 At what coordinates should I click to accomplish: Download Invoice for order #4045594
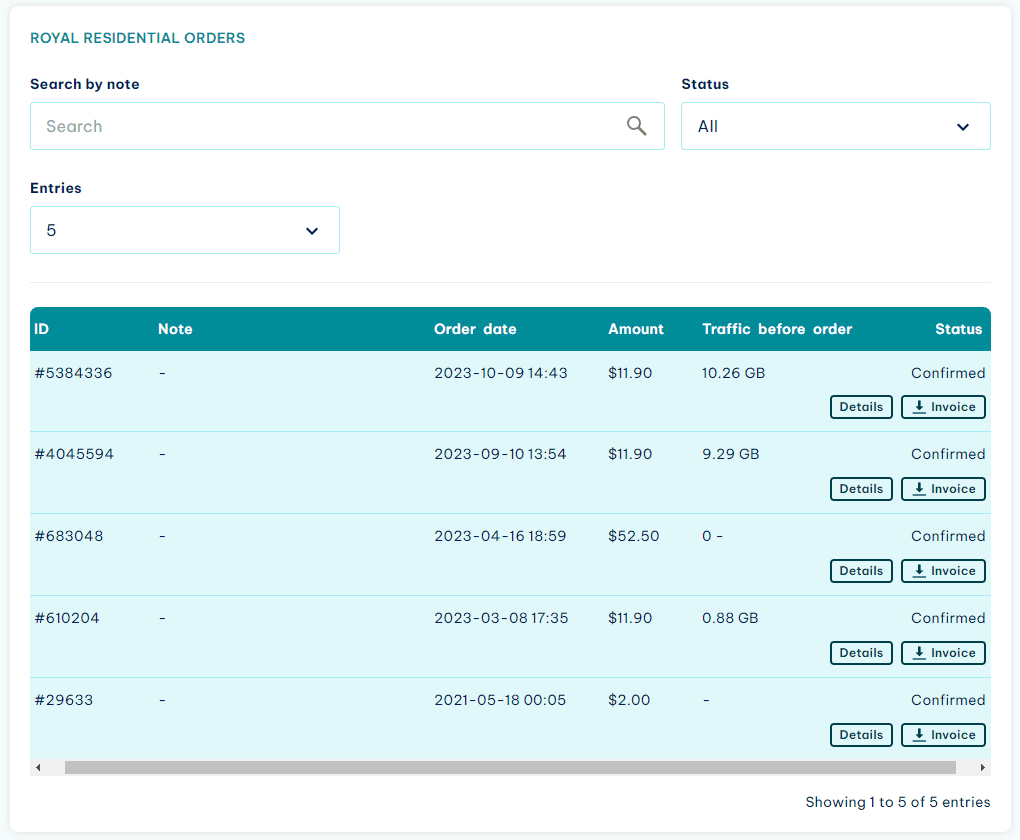click(943, 489)
